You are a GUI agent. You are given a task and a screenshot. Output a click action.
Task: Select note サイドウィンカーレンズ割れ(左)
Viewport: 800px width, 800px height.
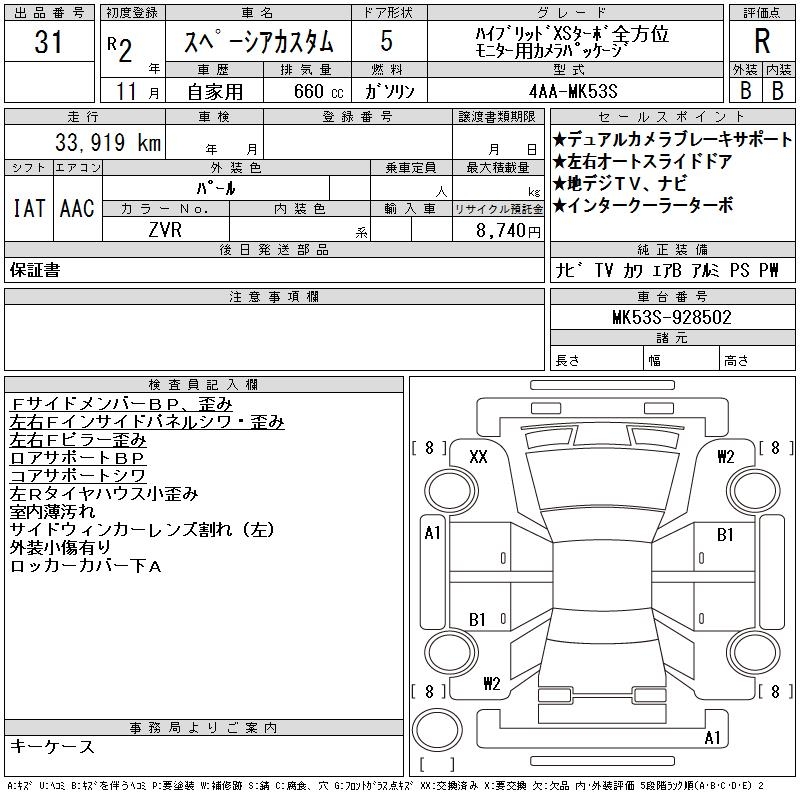point(142,530)
